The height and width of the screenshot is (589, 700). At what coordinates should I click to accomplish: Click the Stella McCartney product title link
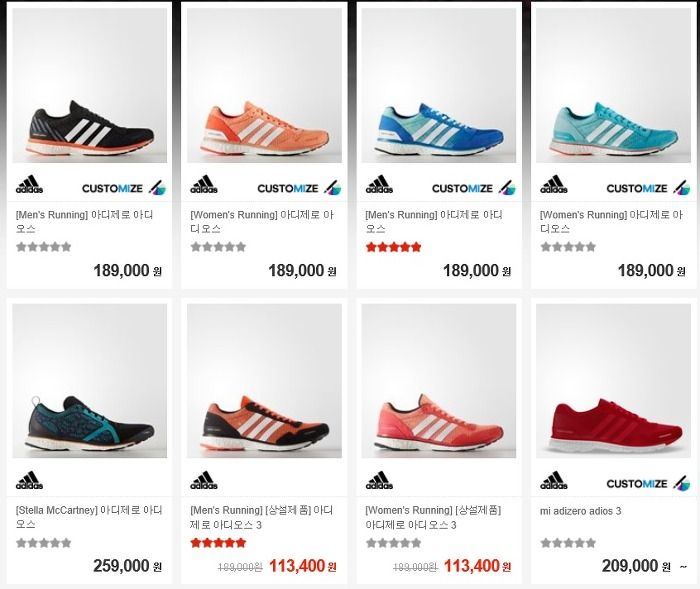(x=89, y=517)
